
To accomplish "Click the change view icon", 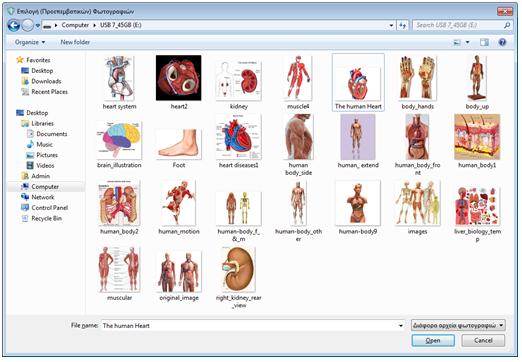I will coord(457,42).
